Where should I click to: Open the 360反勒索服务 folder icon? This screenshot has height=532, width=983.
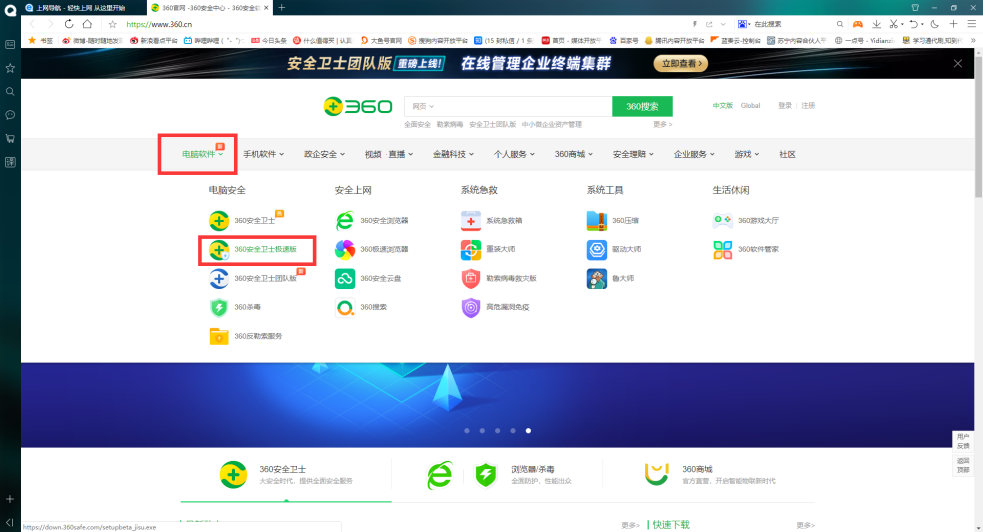(219, 336)
